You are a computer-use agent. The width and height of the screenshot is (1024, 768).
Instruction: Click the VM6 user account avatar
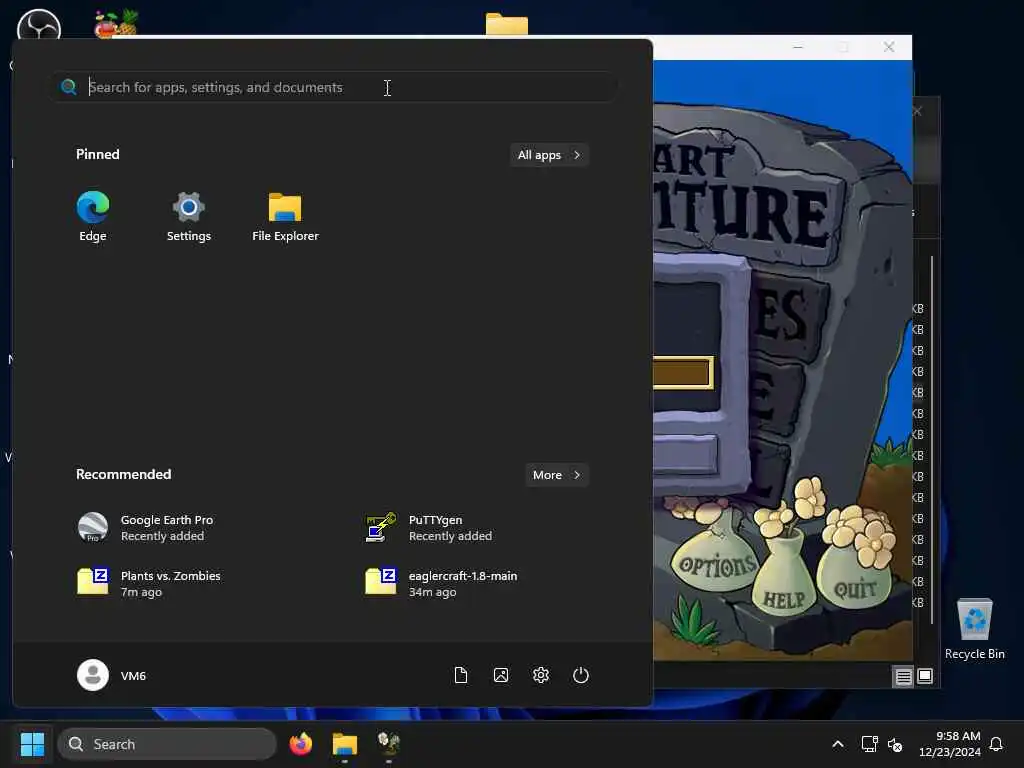93,675
